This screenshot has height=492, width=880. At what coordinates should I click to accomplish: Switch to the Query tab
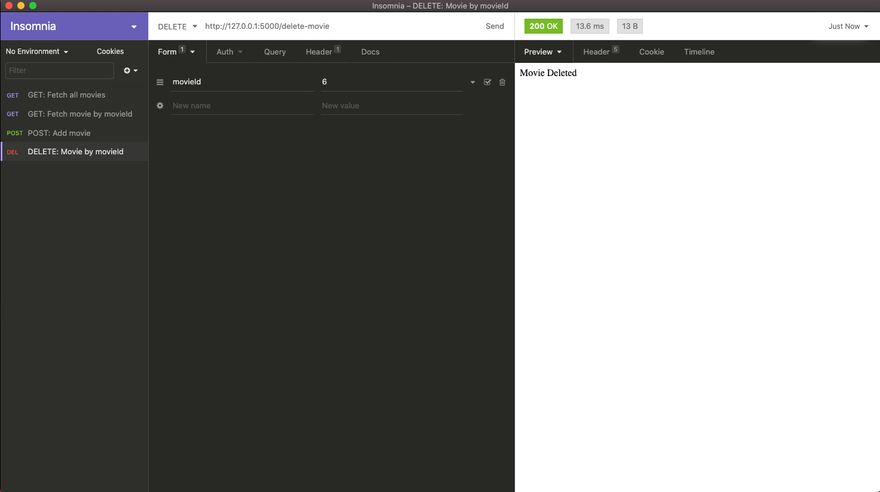pos(274,52)
